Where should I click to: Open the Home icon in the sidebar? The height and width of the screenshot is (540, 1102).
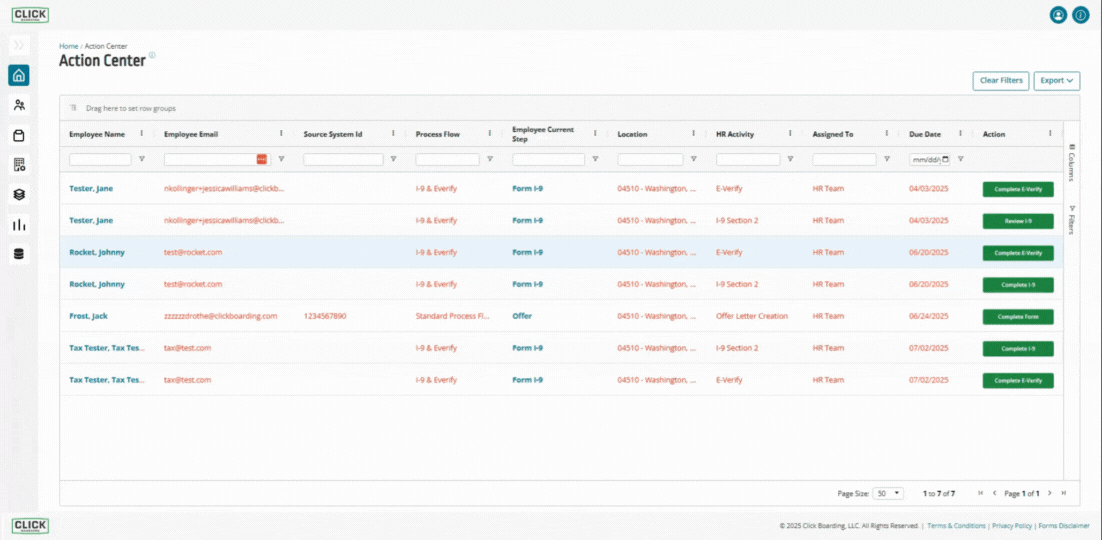click(19, 75)
